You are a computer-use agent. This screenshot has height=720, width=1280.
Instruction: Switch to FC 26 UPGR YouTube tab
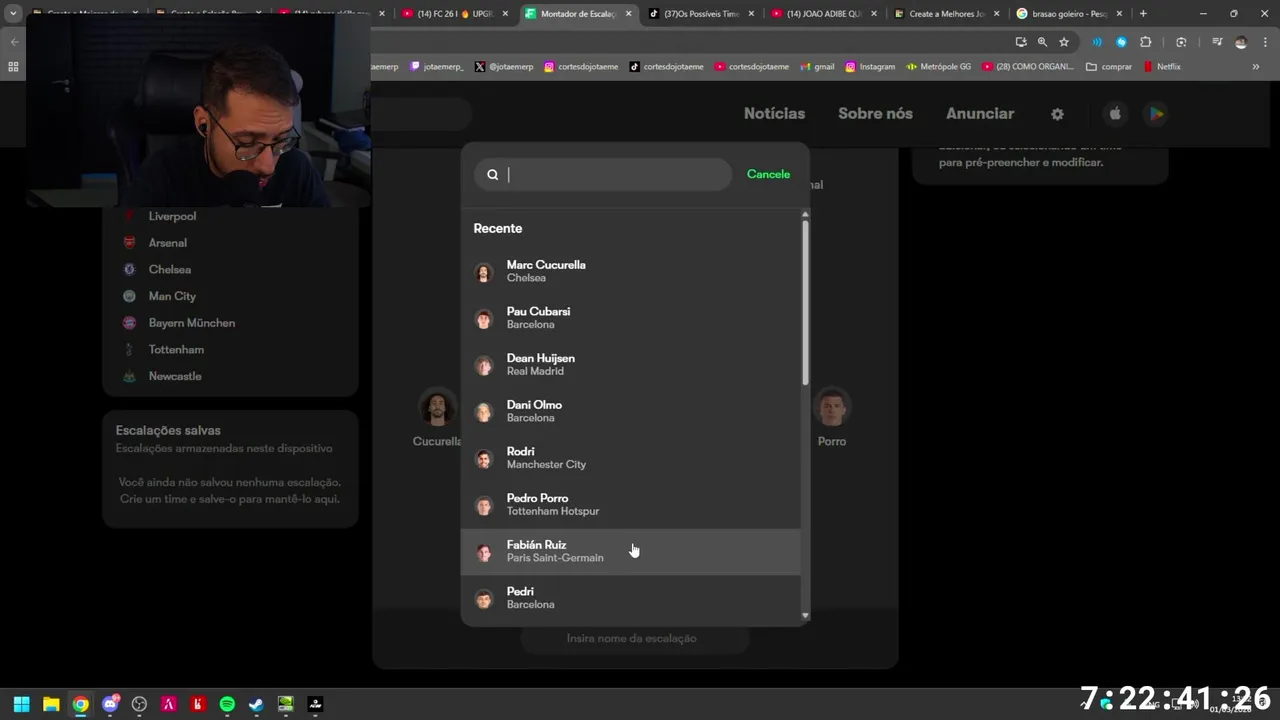457,14
